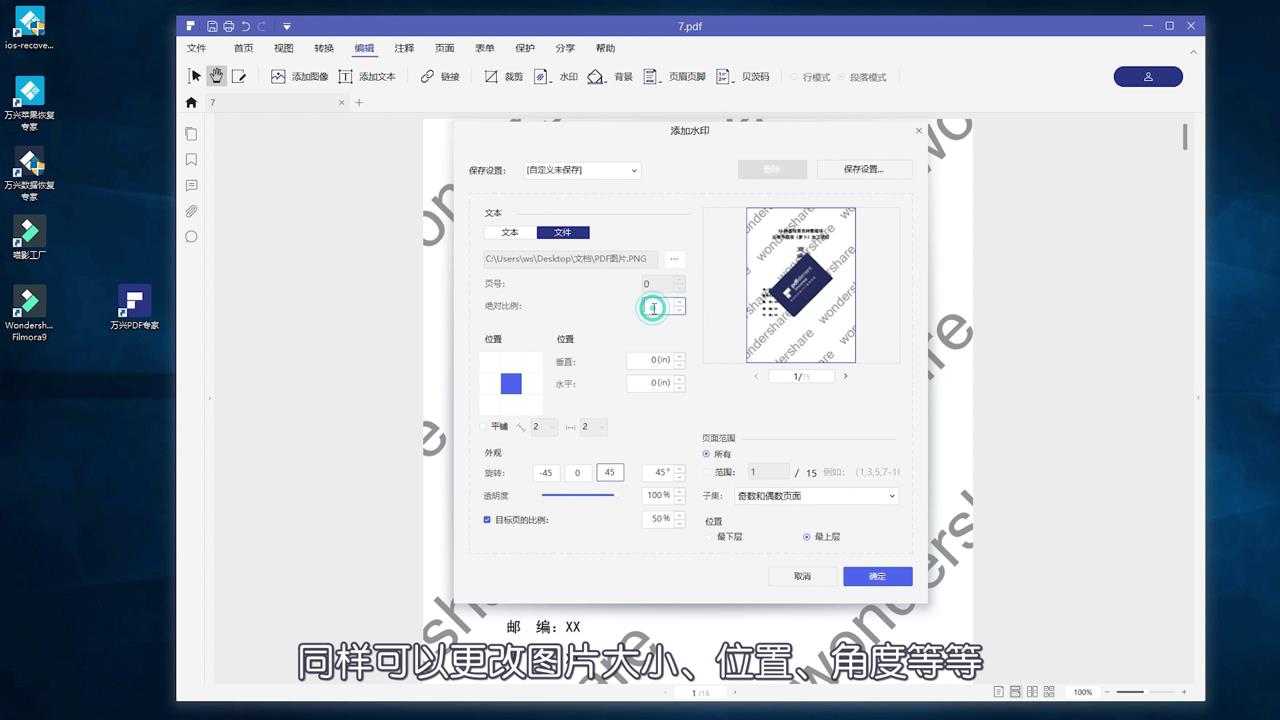
Task: Enable the 平铺 tile checkbox
Action: [485, 427]
